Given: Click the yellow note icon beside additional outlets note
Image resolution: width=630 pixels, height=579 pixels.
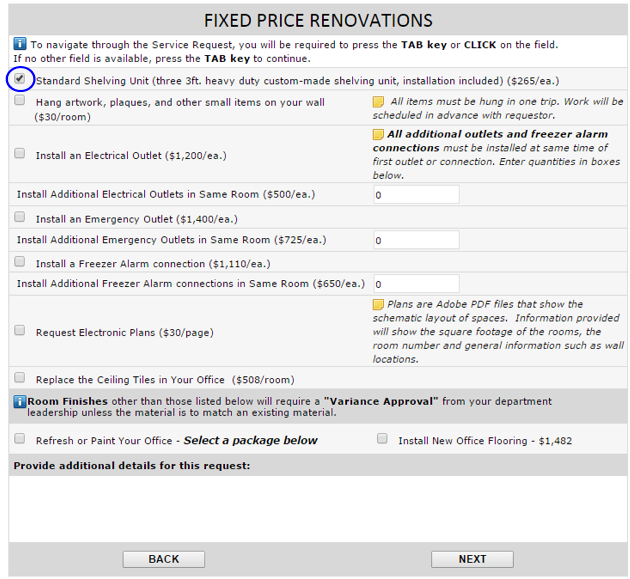Looking at the screenshot, I should [378, 135].
